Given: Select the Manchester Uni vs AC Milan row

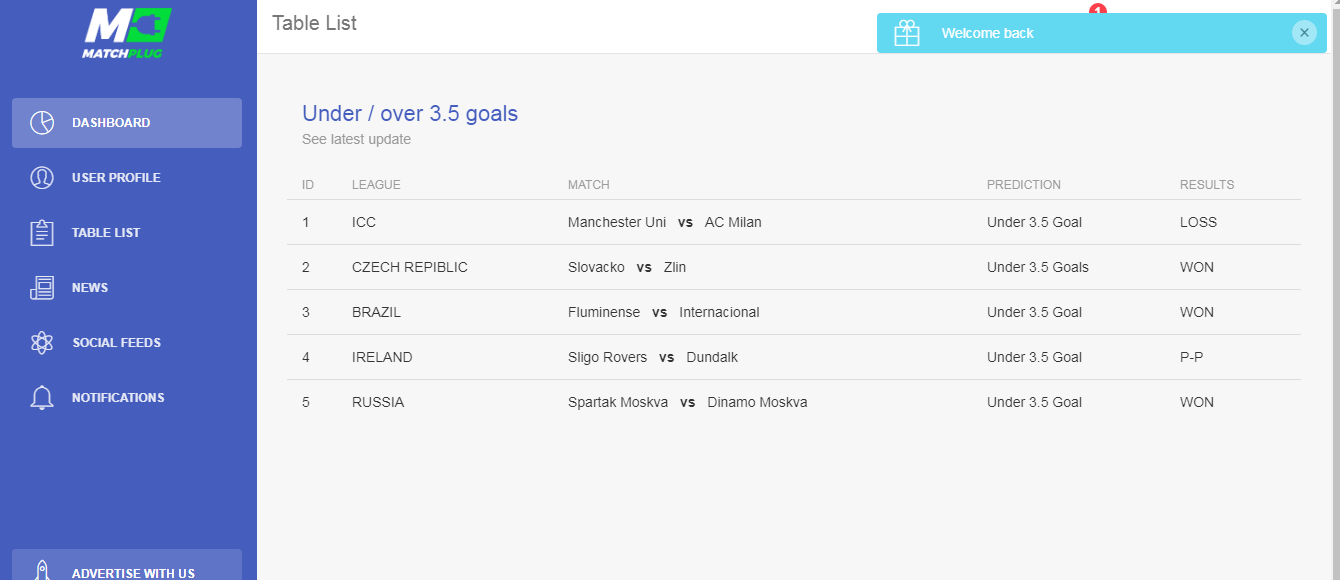Looking at the screenshot, I should [794, 222].
